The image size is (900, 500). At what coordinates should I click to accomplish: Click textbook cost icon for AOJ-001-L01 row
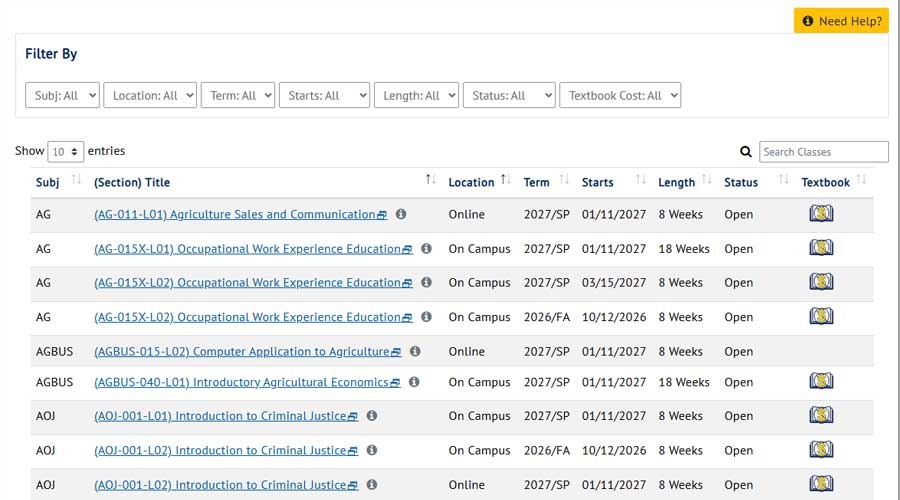pos(821,415)
